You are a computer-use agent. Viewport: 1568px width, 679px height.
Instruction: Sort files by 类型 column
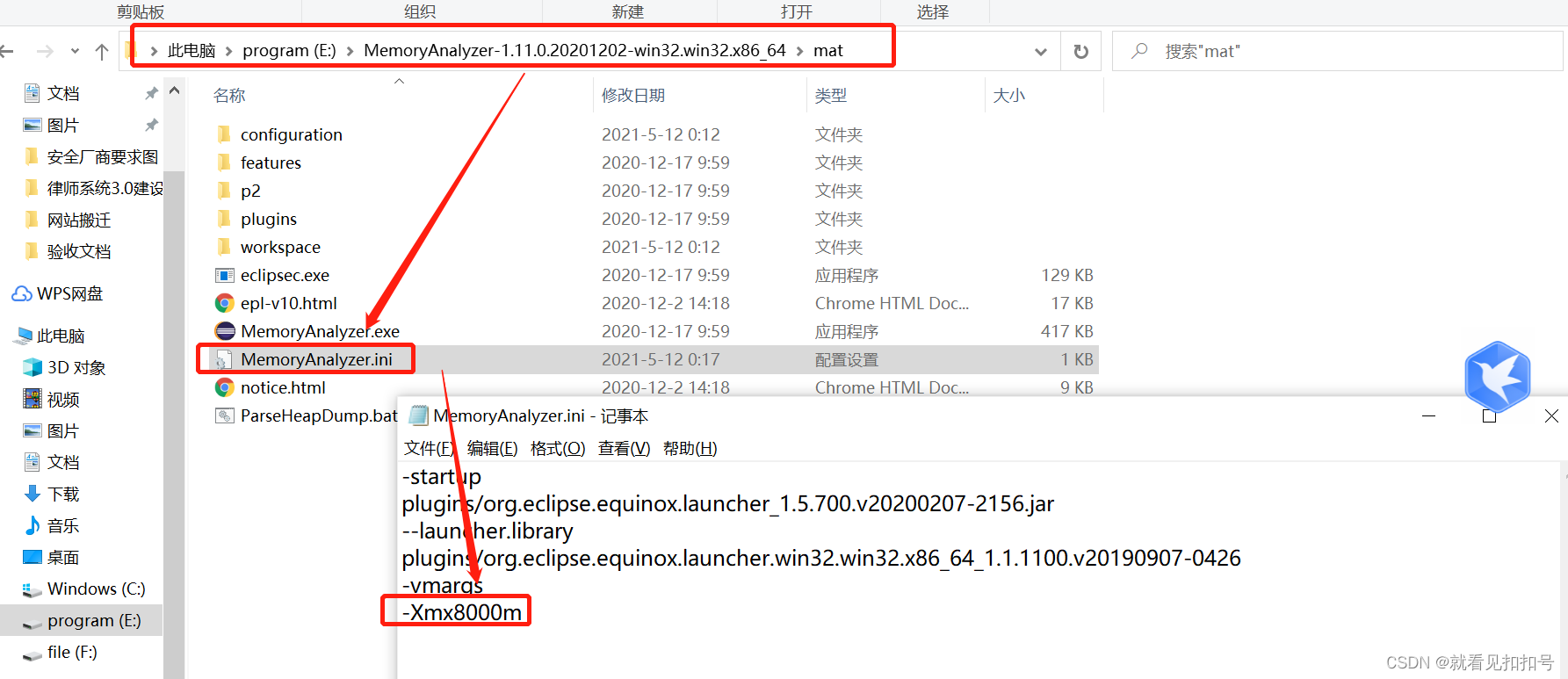(831, 96)
